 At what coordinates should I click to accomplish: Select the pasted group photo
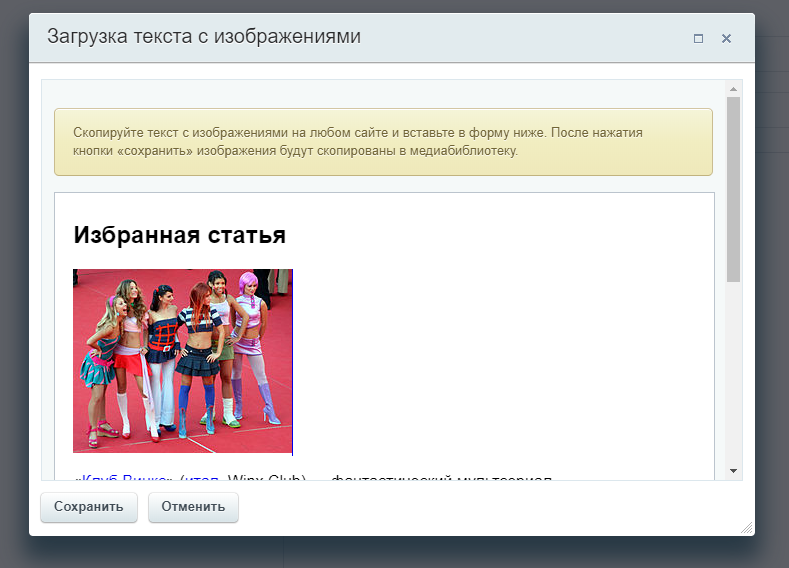pos(182,360)
